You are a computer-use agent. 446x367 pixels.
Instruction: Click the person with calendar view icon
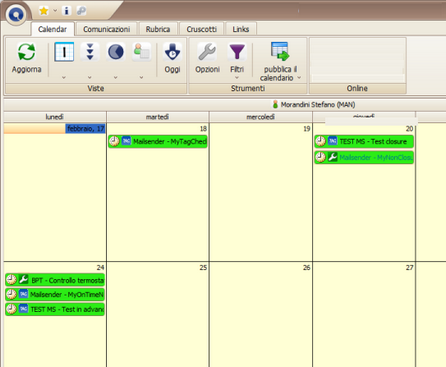(142, 52)
